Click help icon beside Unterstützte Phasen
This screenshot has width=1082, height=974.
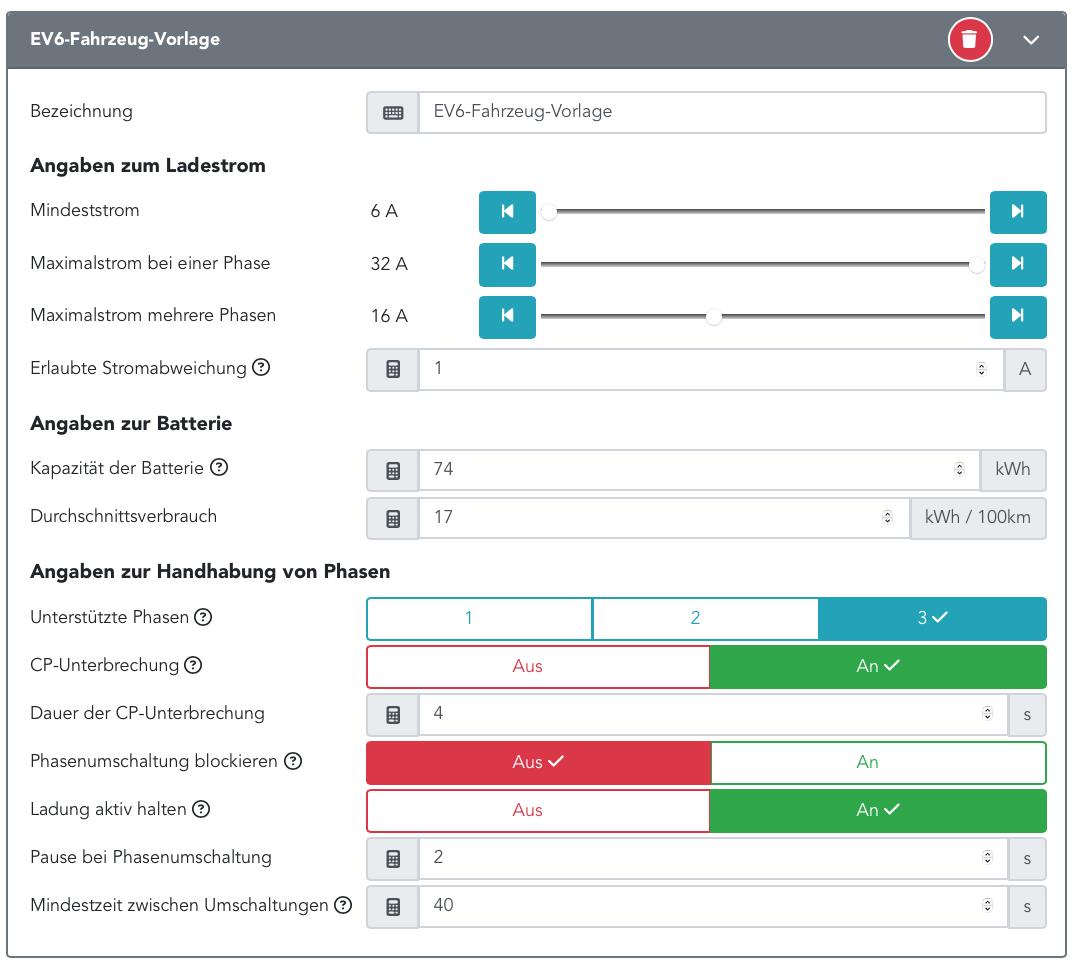(x=203, y=617)
